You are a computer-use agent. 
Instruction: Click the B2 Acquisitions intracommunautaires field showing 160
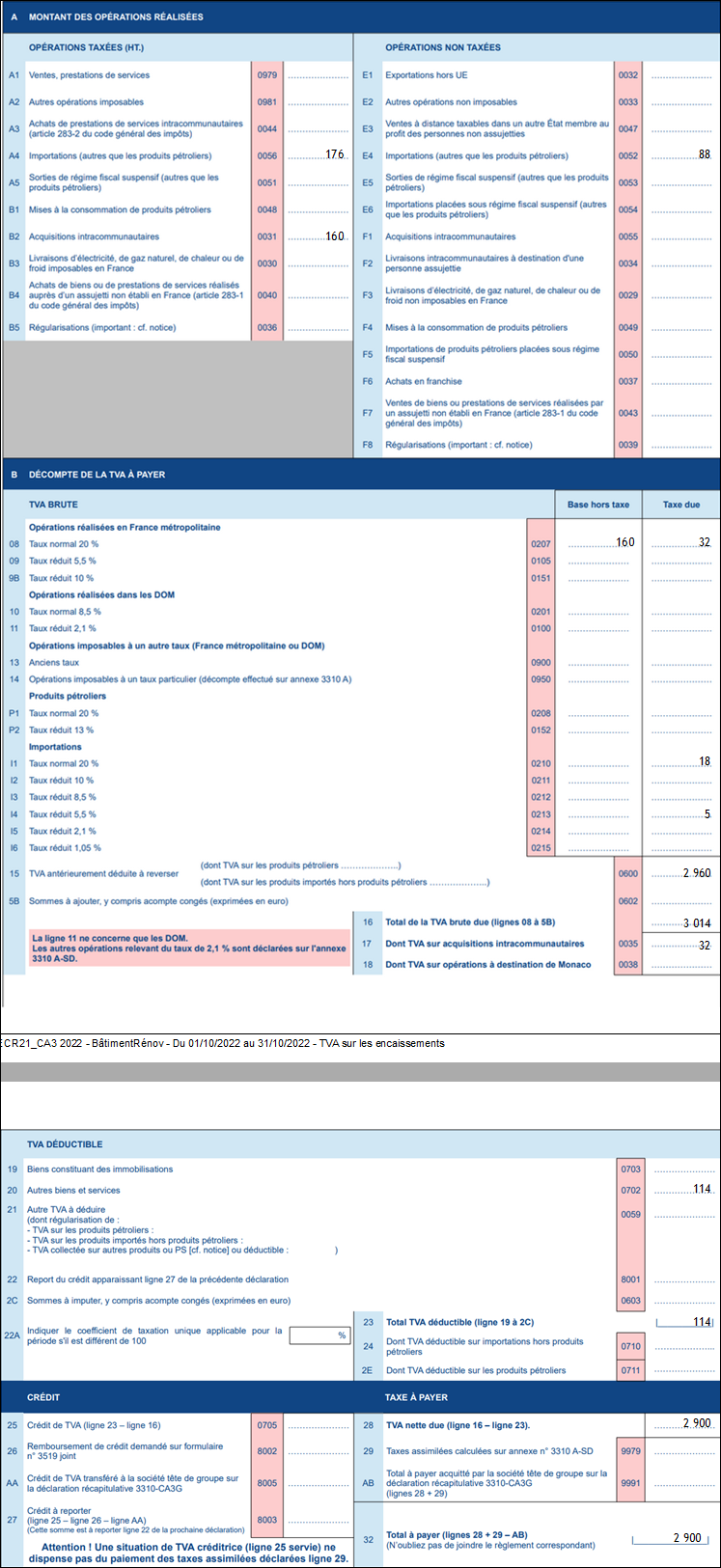[x=318, y=236]
